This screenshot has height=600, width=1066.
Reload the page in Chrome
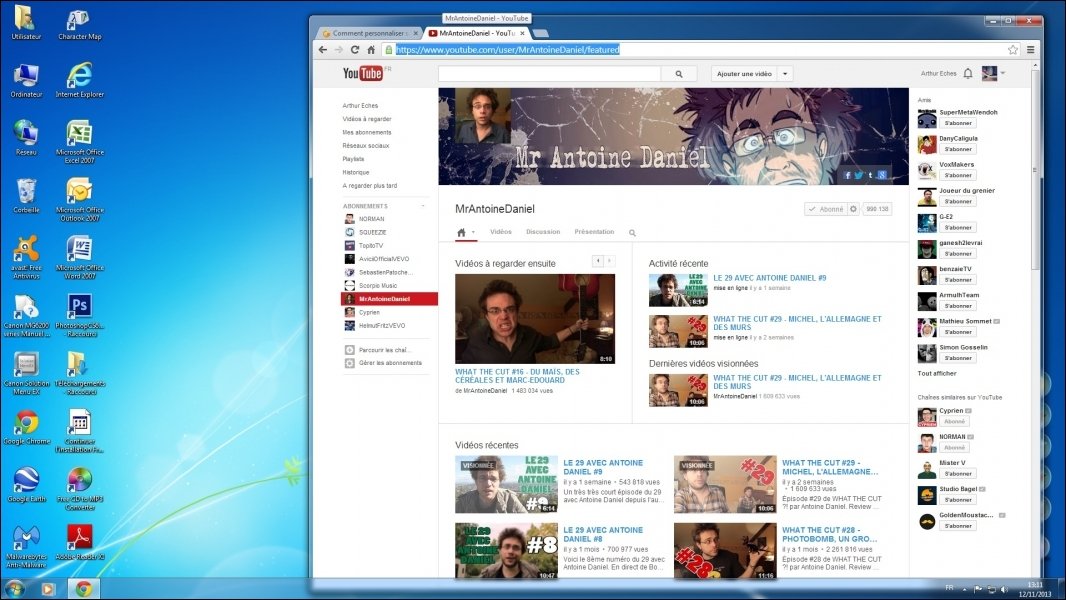pos(355,50)
